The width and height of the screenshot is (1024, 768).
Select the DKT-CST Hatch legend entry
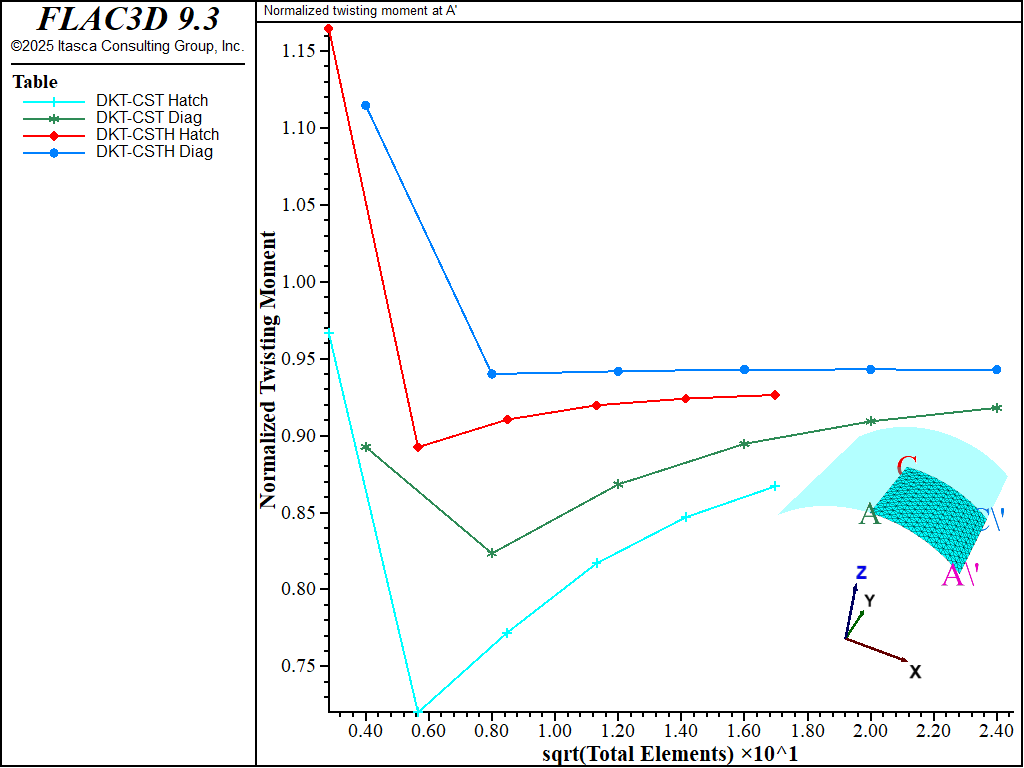point(152,101)
